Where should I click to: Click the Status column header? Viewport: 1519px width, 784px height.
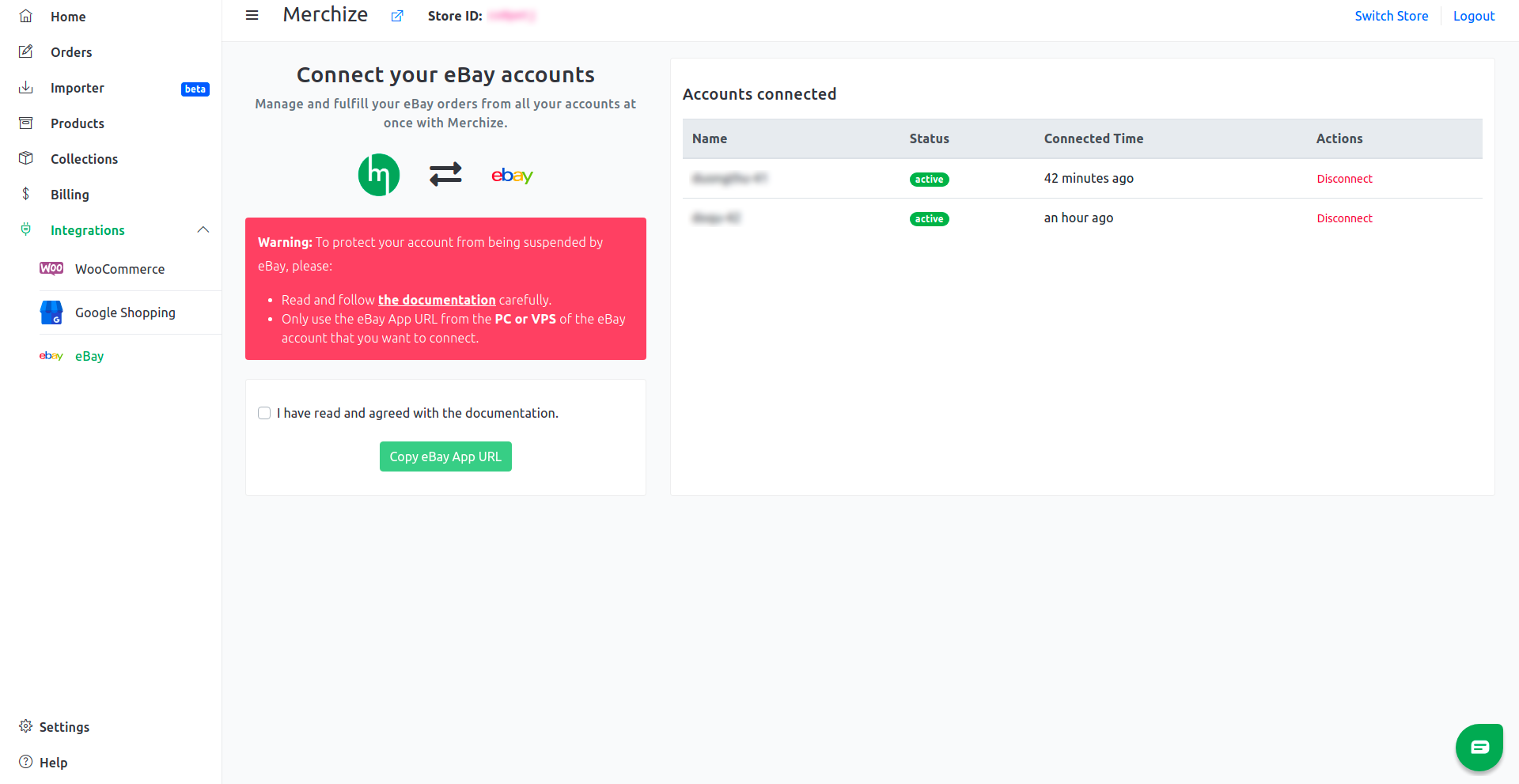(929, 138)
